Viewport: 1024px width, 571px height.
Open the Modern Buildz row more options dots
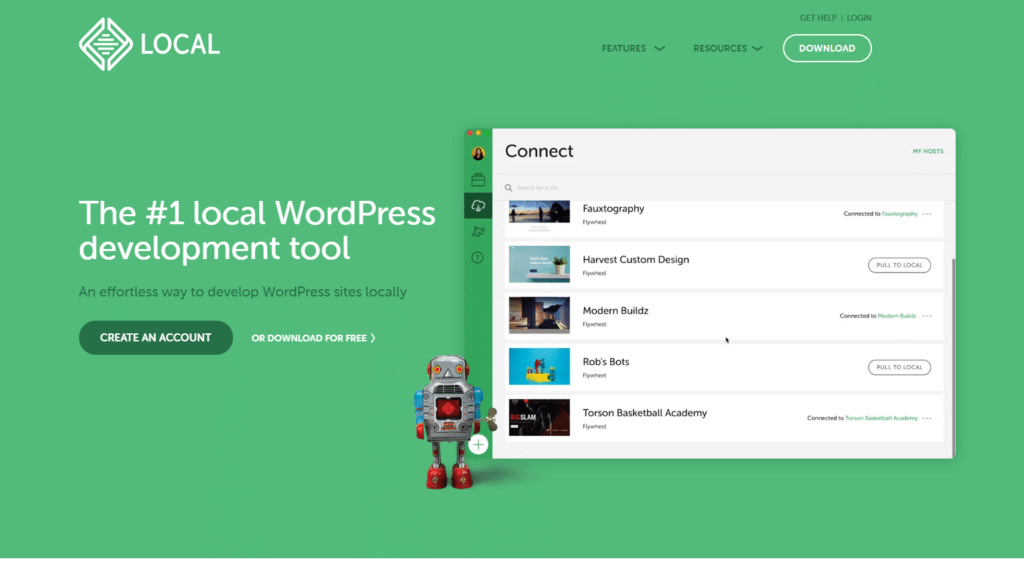click(927, 316)
